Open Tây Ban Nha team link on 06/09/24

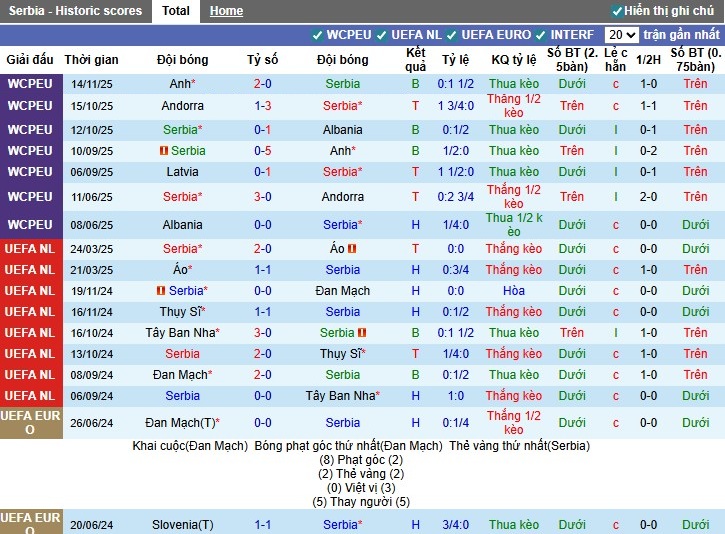tap(340, 396)
